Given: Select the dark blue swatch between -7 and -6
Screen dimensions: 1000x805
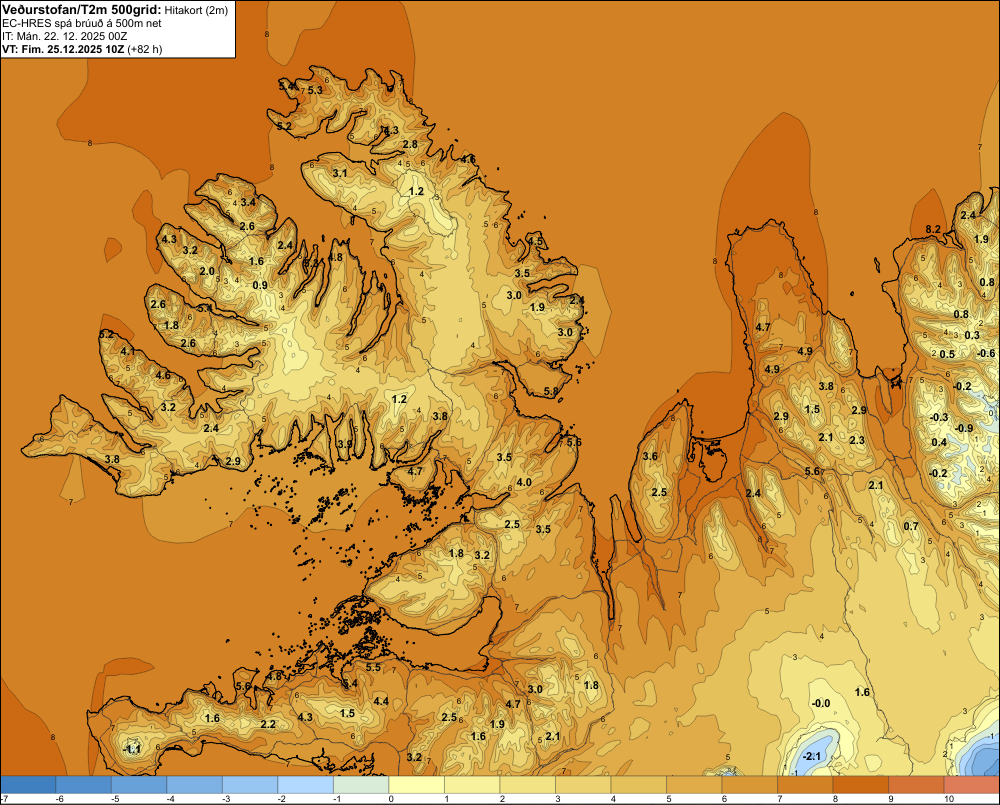Looking at the screenshot, I should pyautogui.click(x=28, y=785).
